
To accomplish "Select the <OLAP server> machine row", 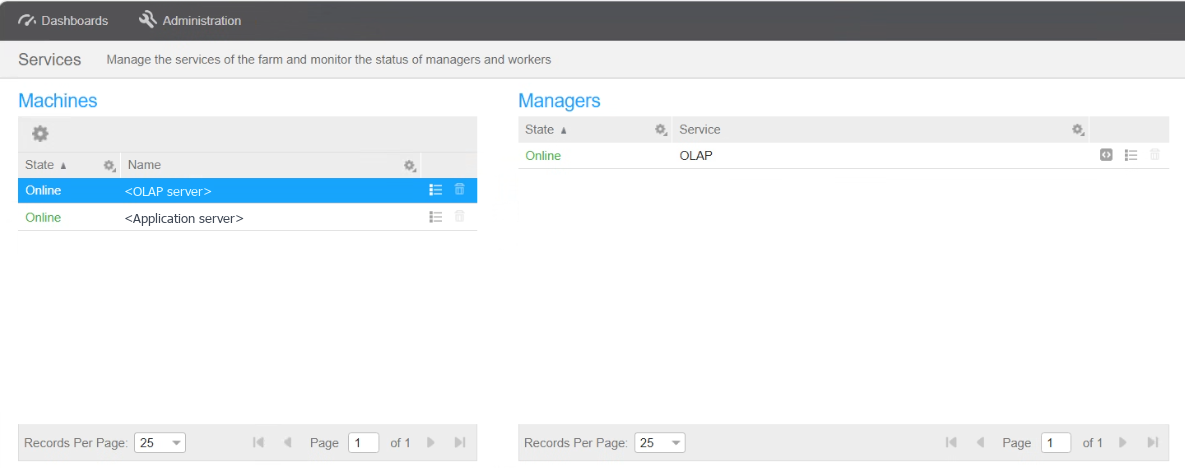I will click(x=247, y=191).
